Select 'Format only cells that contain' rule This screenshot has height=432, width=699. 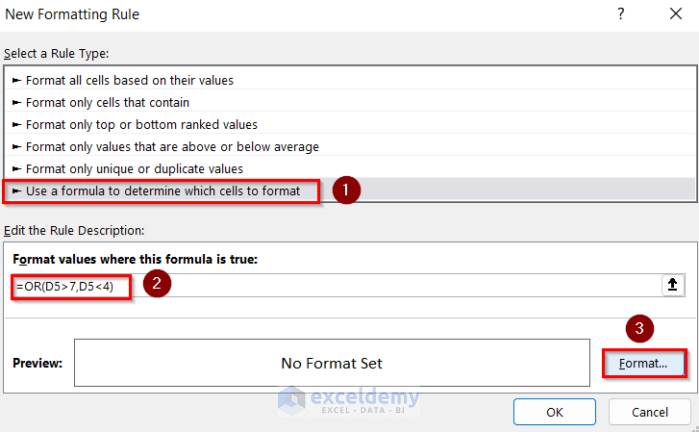pos(107,102)
